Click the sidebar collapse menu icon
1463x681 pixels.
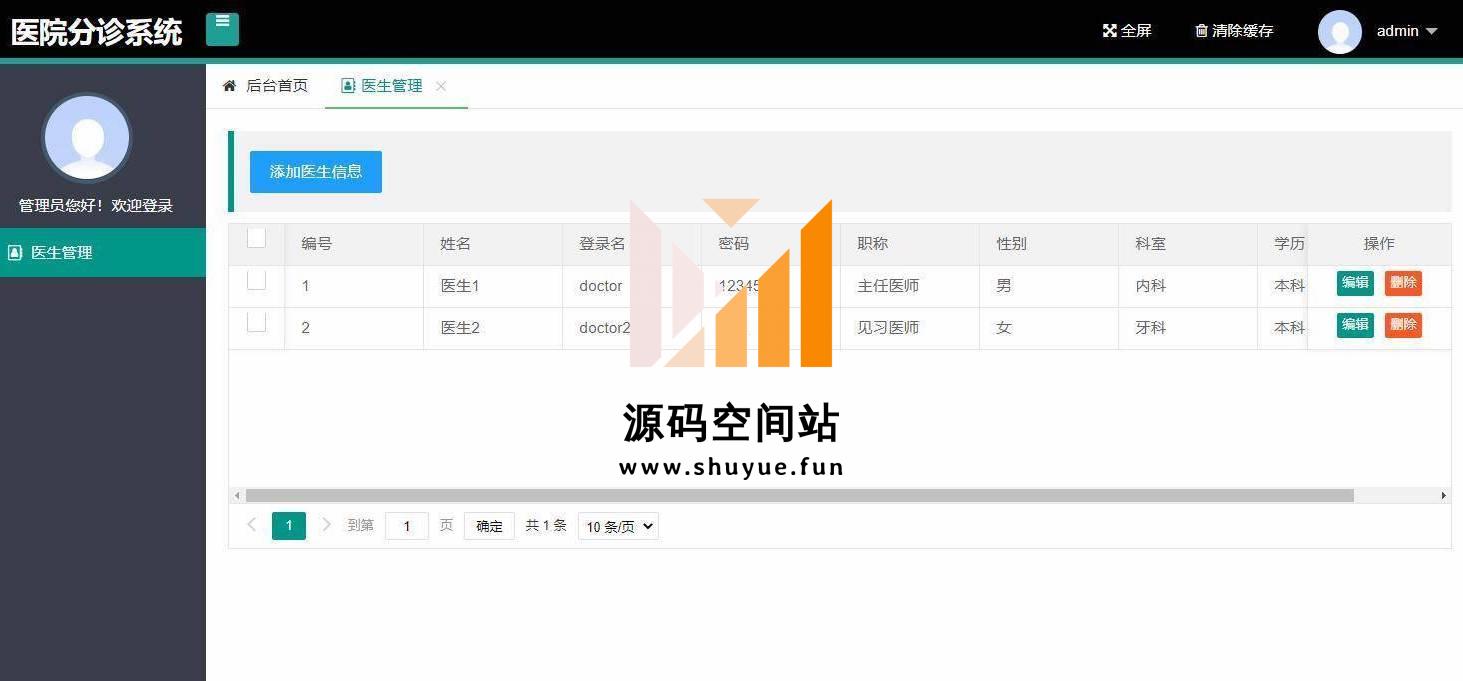click(x=222, y=28)
